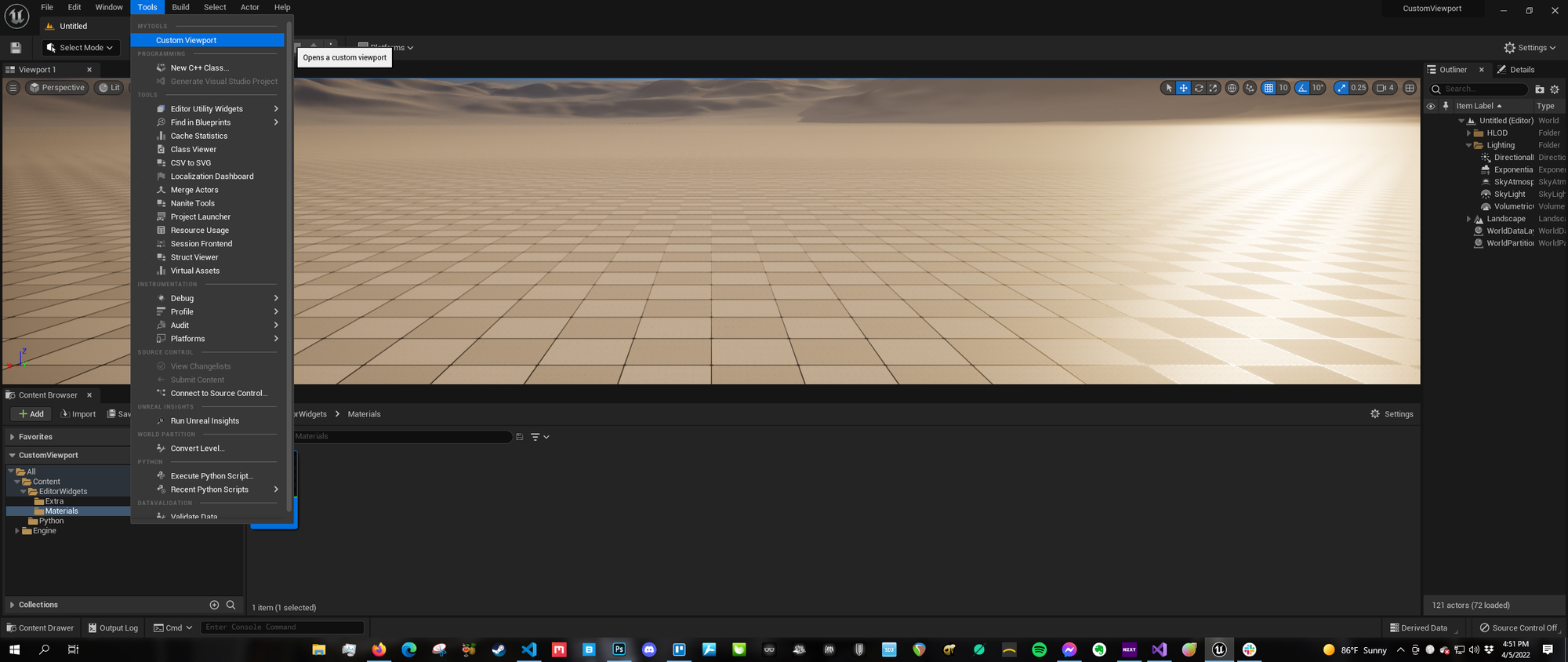Open the viewport options hamburger menu
This screenshot has width=1568, height=662.
[x=13, y=88]
